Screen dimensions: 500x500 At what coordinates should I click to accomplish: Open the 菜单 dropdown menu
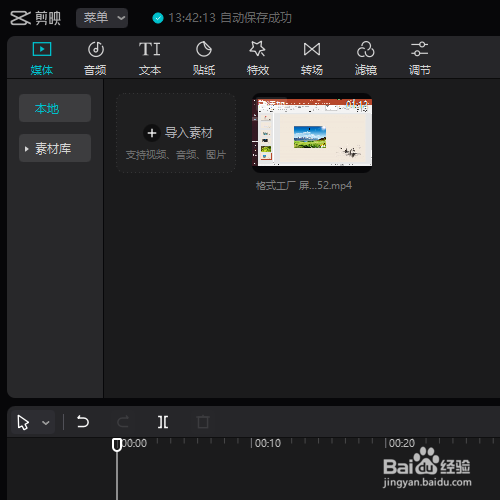[x=102, y=18]
